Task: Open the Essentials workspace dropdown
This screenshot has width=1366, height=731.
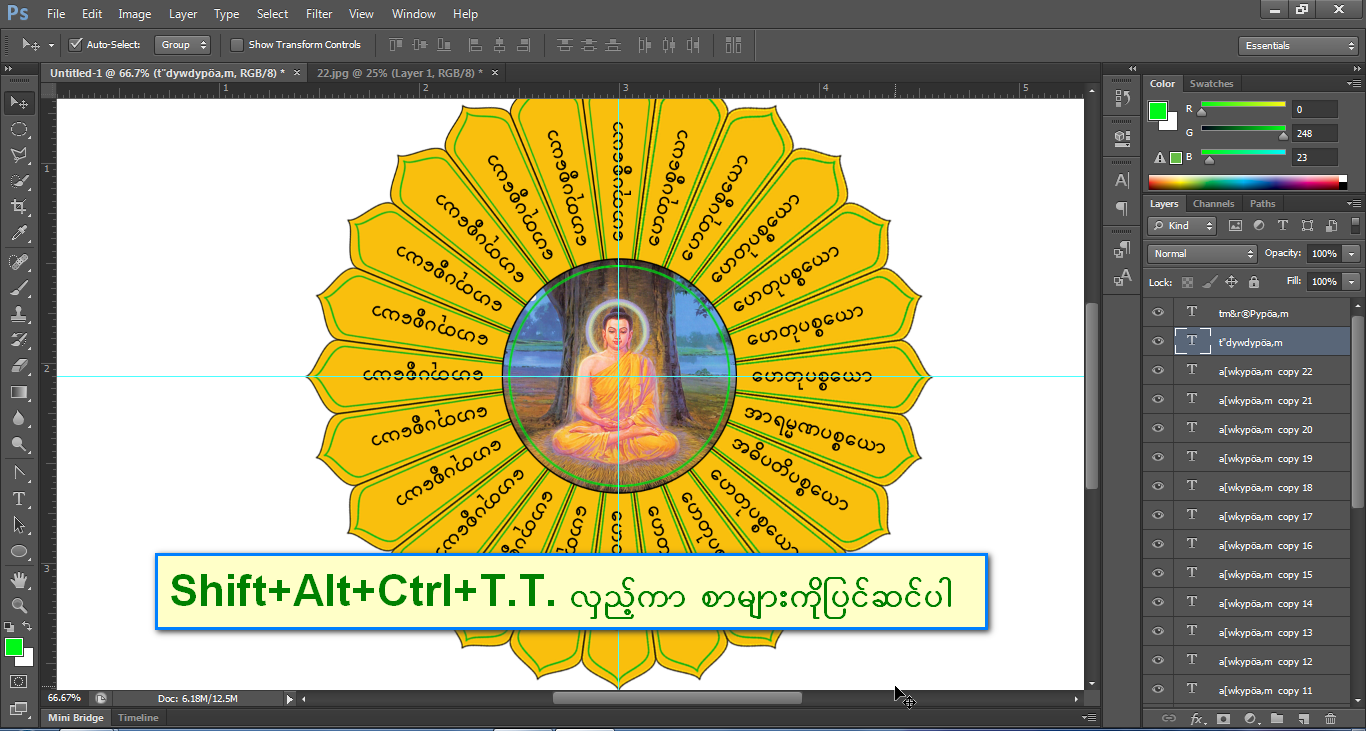Action: 1297,46
